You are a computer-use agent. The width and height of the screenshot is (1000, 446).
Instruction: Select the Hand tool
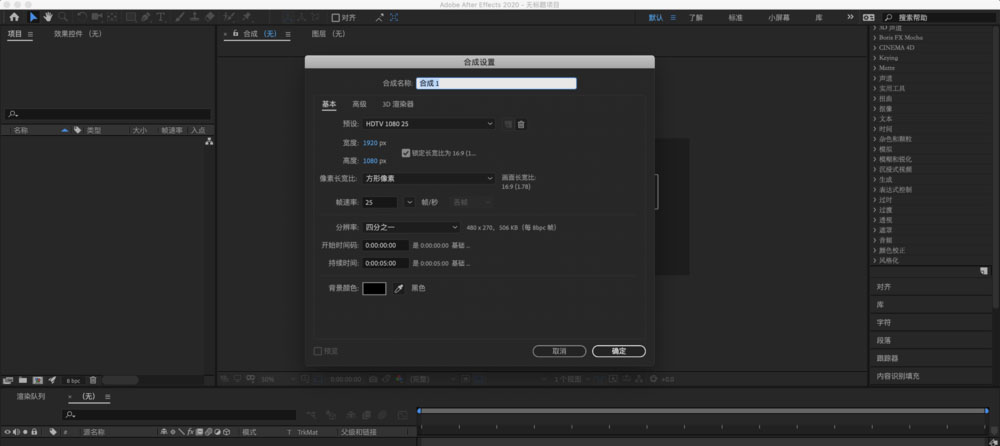48,17
